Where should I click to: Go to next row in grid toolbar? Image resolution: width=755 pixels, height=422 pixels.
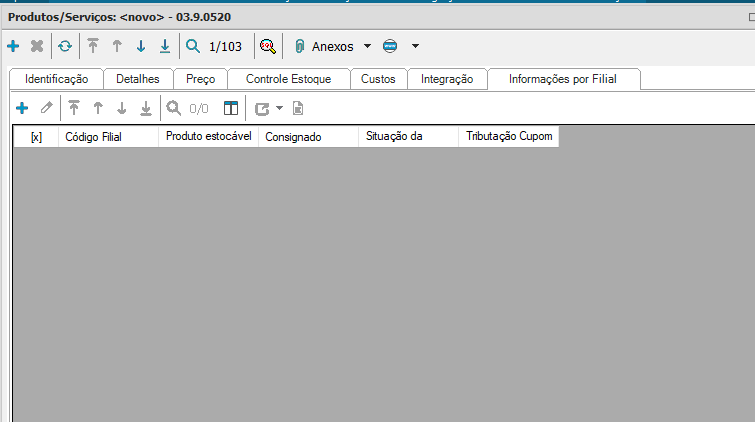(x=122, y=108)
